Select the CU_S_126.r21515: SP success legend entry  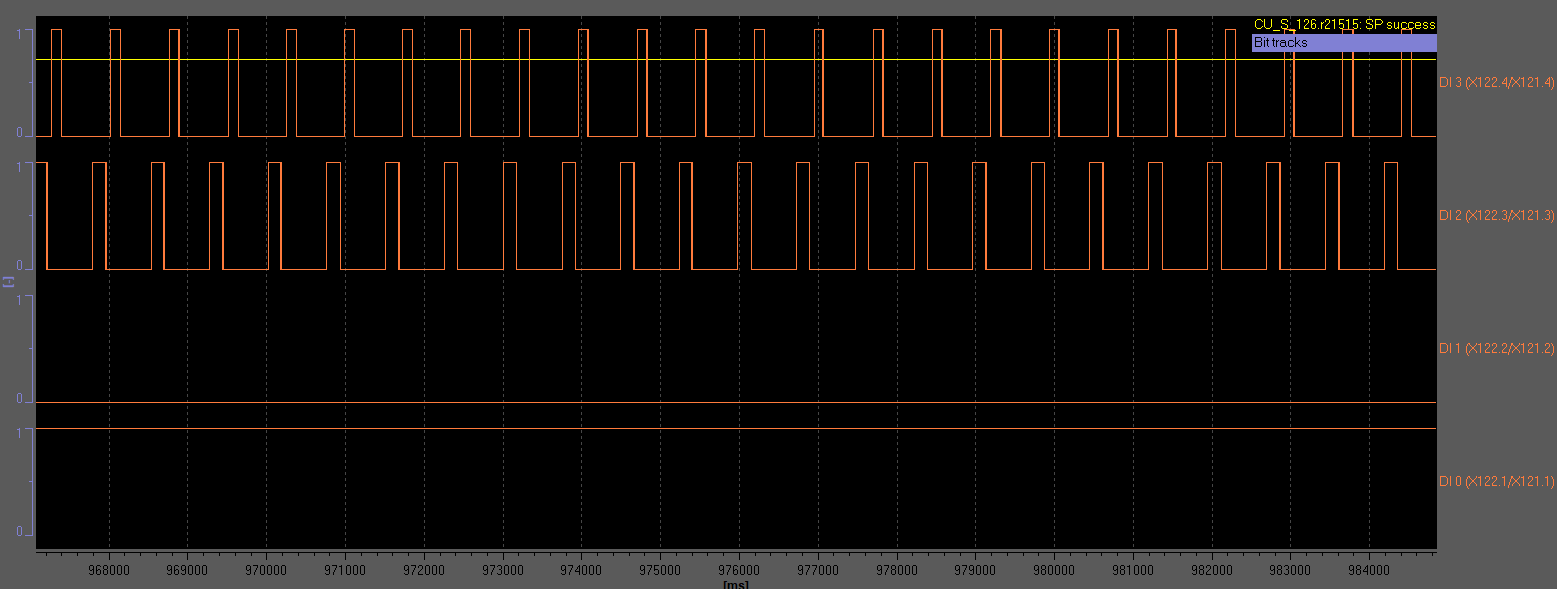(x=1343, y=24)
